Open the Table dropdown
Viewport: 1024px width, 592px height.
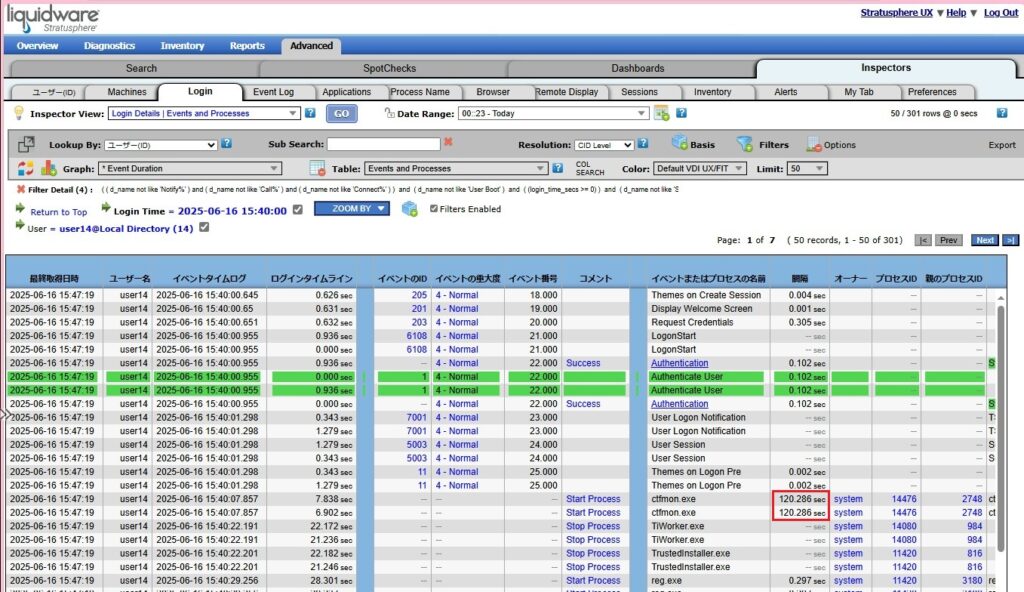(x=456, y=169)
